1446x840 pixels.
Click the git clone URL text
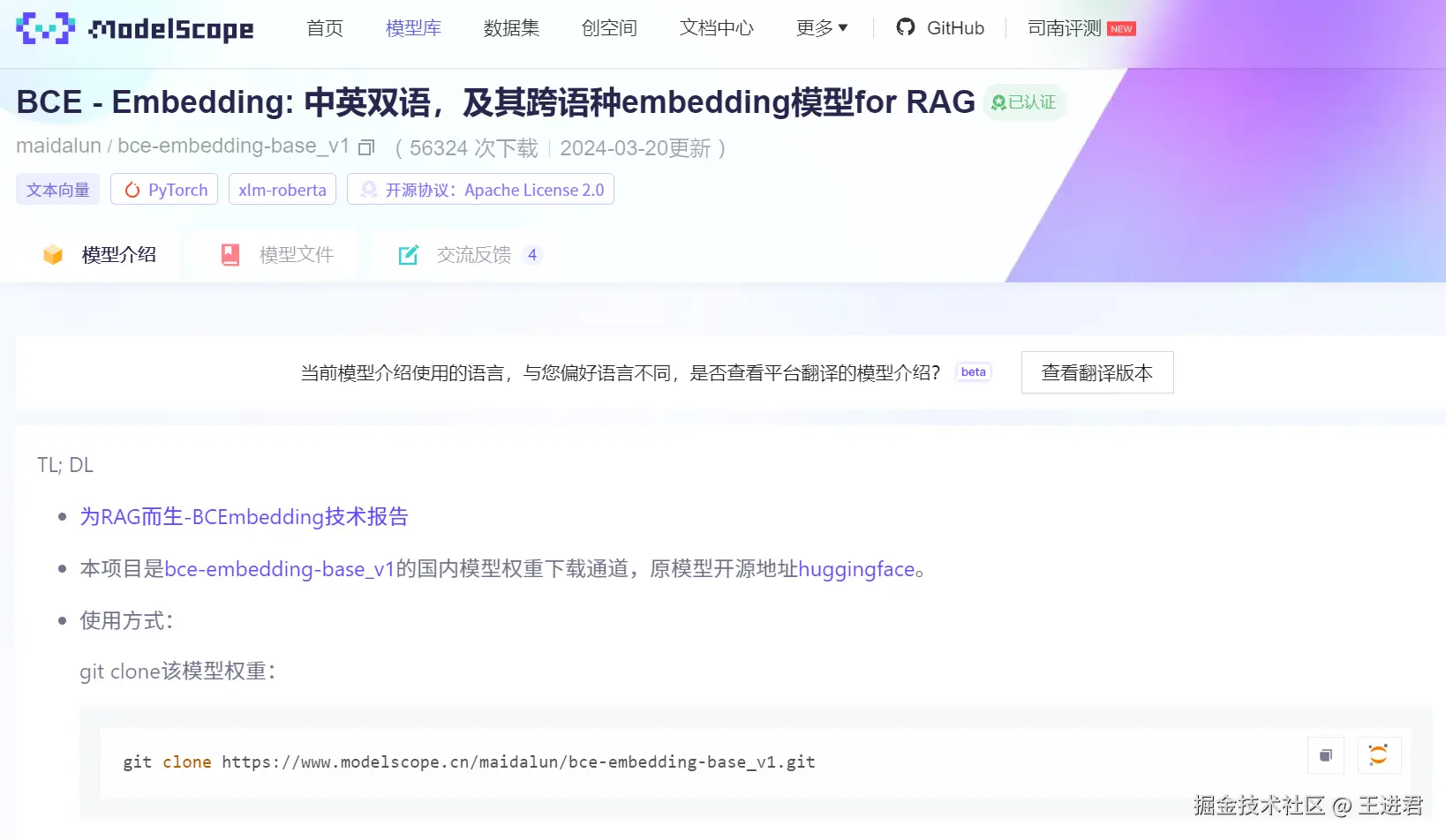click(x=518, y=762)
